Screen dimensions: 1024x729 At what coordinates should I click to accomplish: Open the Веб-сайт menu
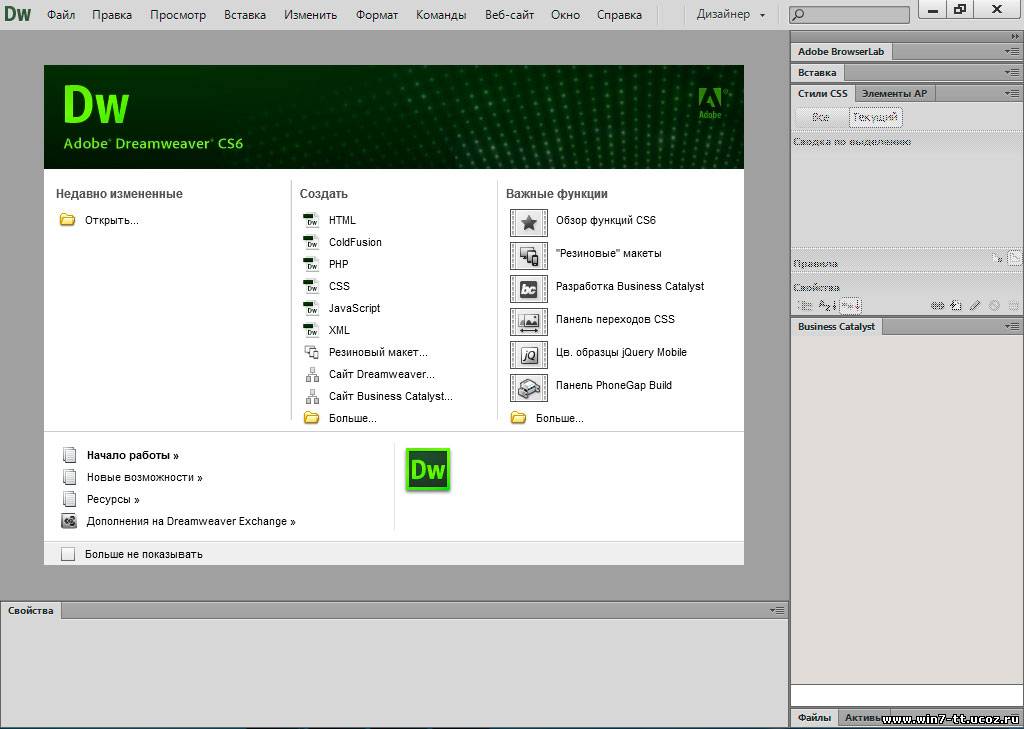(x=509, y=14)
